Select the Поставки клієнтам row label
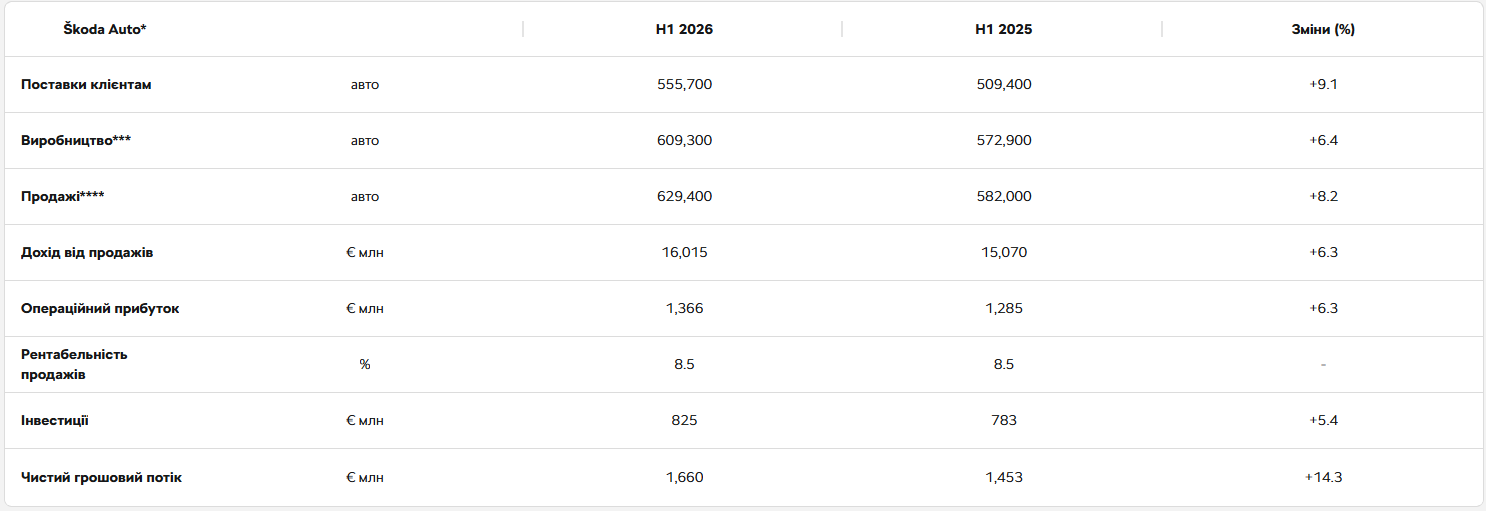This screenshot has width=1486, height=511. click(86, 85)
